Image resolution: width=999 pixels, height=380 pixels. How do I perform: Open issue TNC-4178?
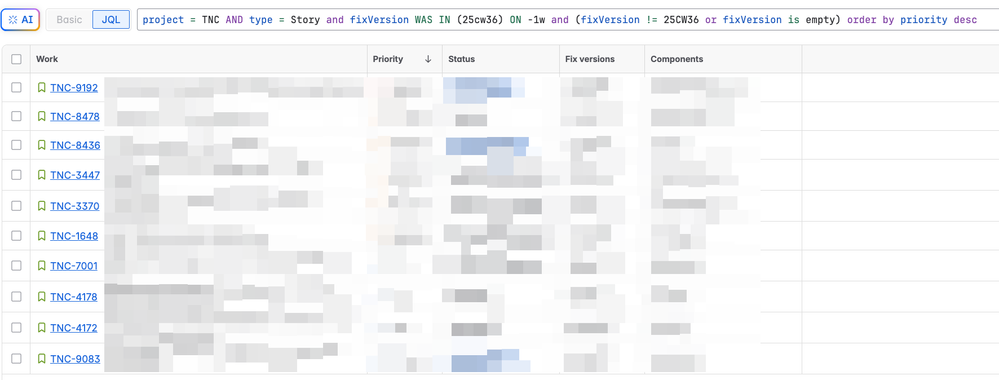[x=74, y=297]
